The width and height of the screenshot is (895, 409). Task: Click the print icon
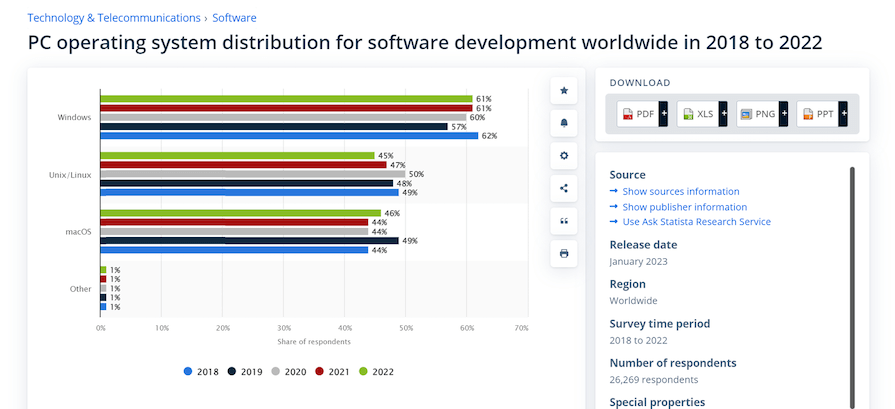click(x=563, y=253)
